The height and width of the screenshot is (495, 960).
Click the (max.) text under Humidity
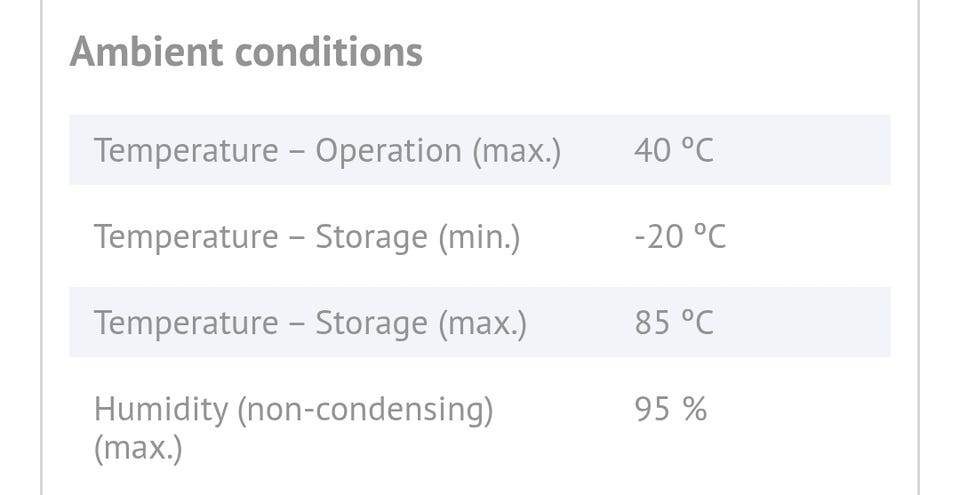pos(138,448)
